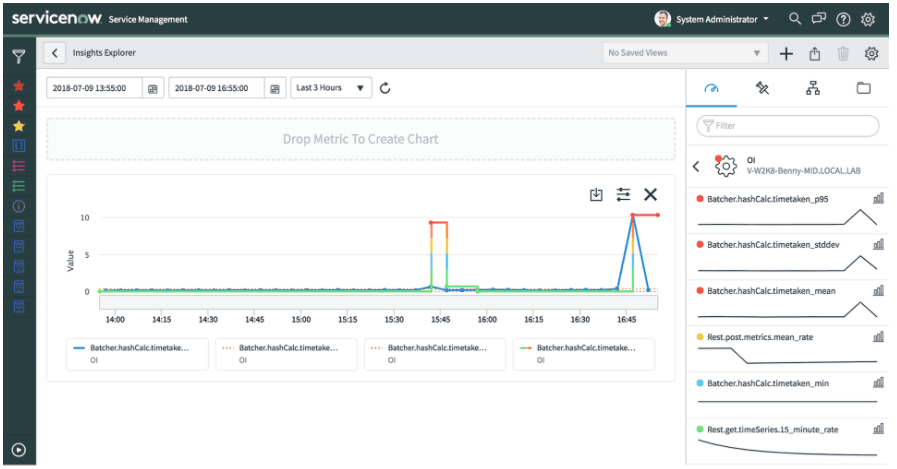
Task: Refresh the chart data
Action: 385,88
